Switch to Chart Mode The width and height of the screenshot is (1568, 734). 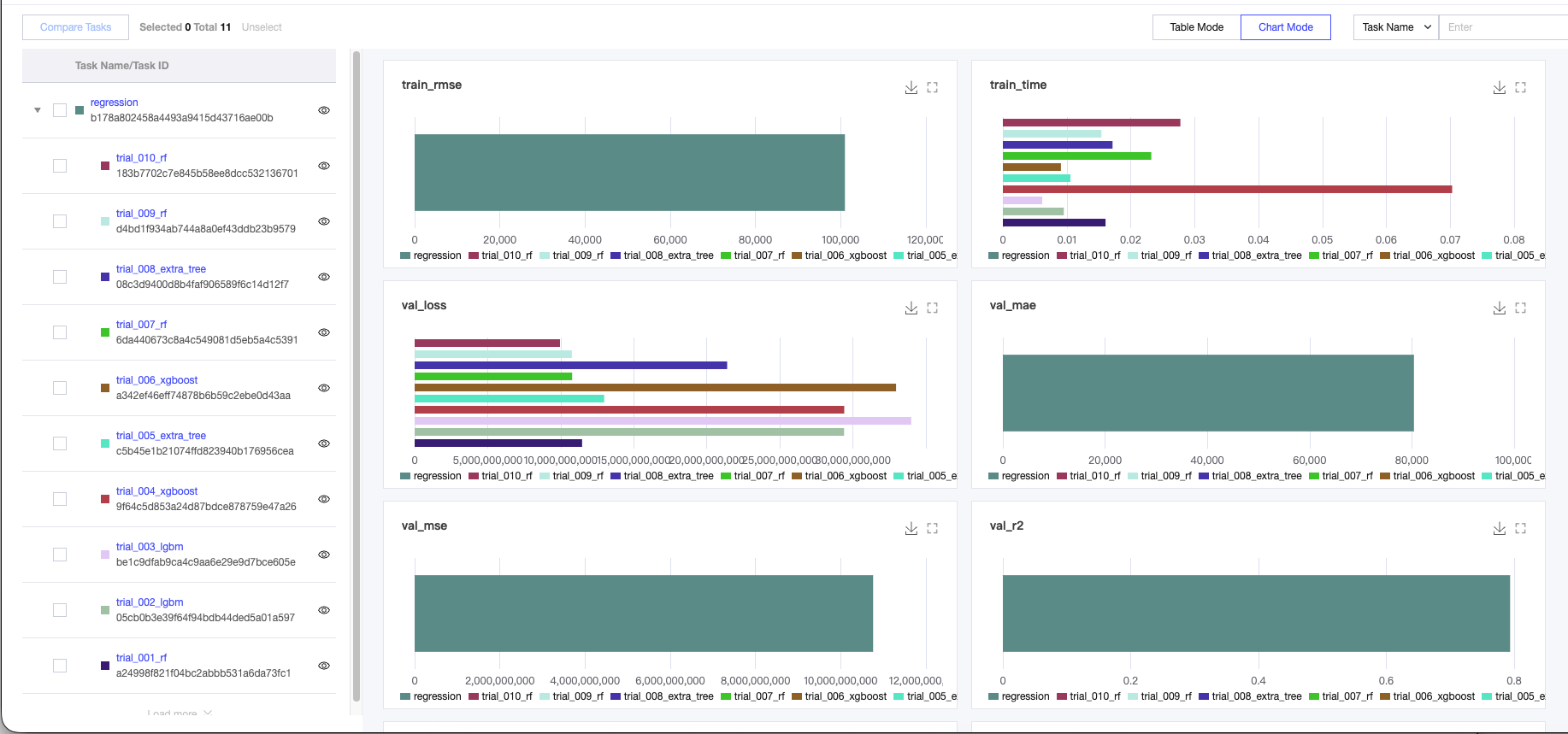(x=1285, y=27)
